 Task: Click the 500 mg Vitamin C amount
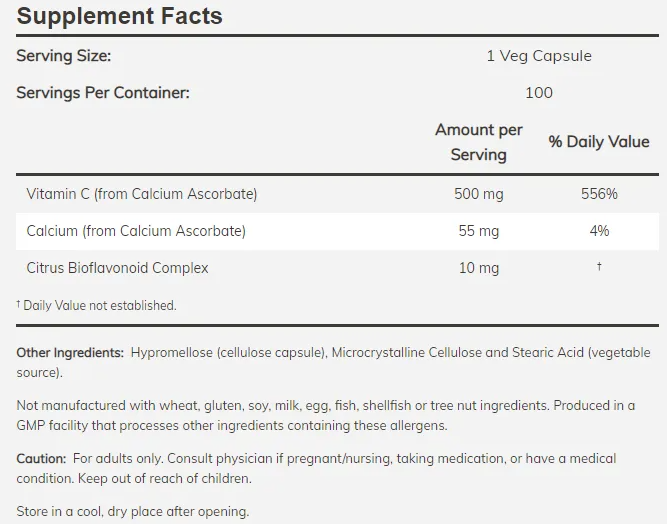[x=479, y=194]
